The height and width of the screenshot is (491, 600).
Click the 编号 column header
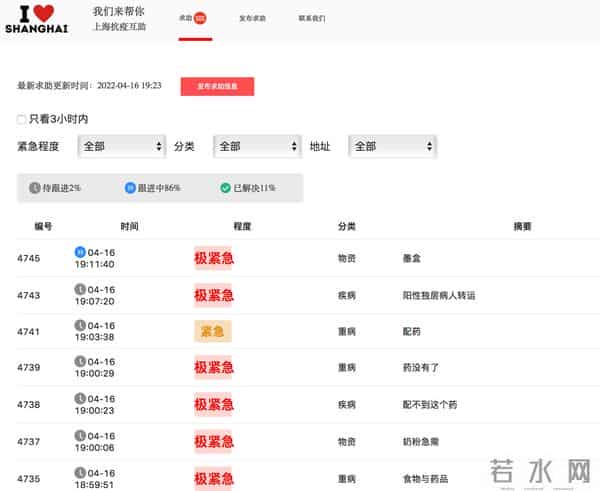coord(43,227)
